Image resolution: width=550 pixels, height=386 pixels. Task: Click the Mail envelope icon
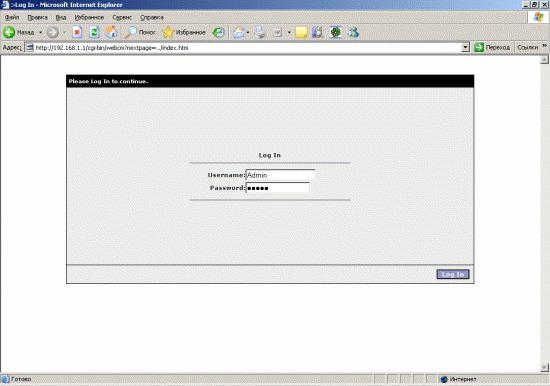[x=239, y=32]
